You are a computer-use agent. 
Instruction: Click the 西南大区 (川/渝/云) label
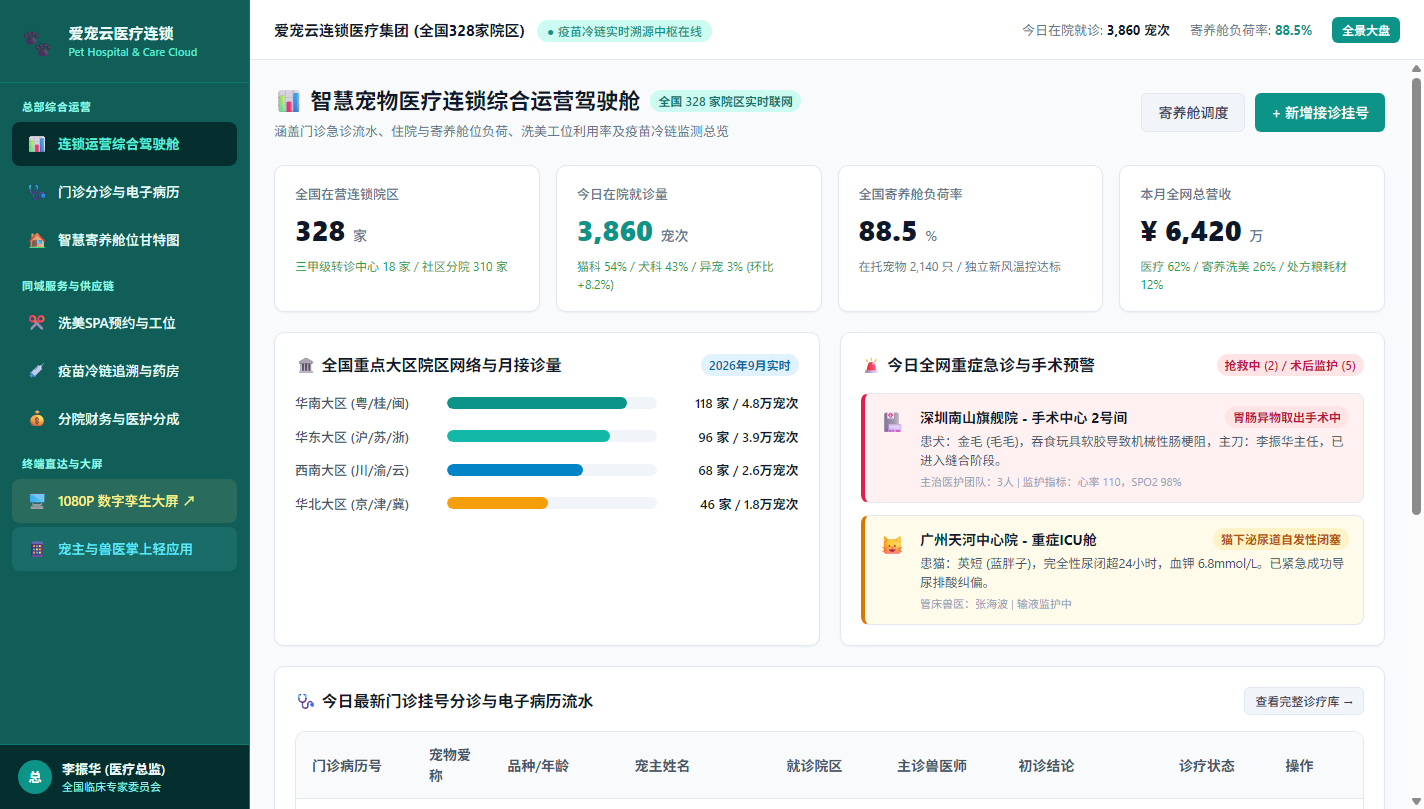point(352,471)
